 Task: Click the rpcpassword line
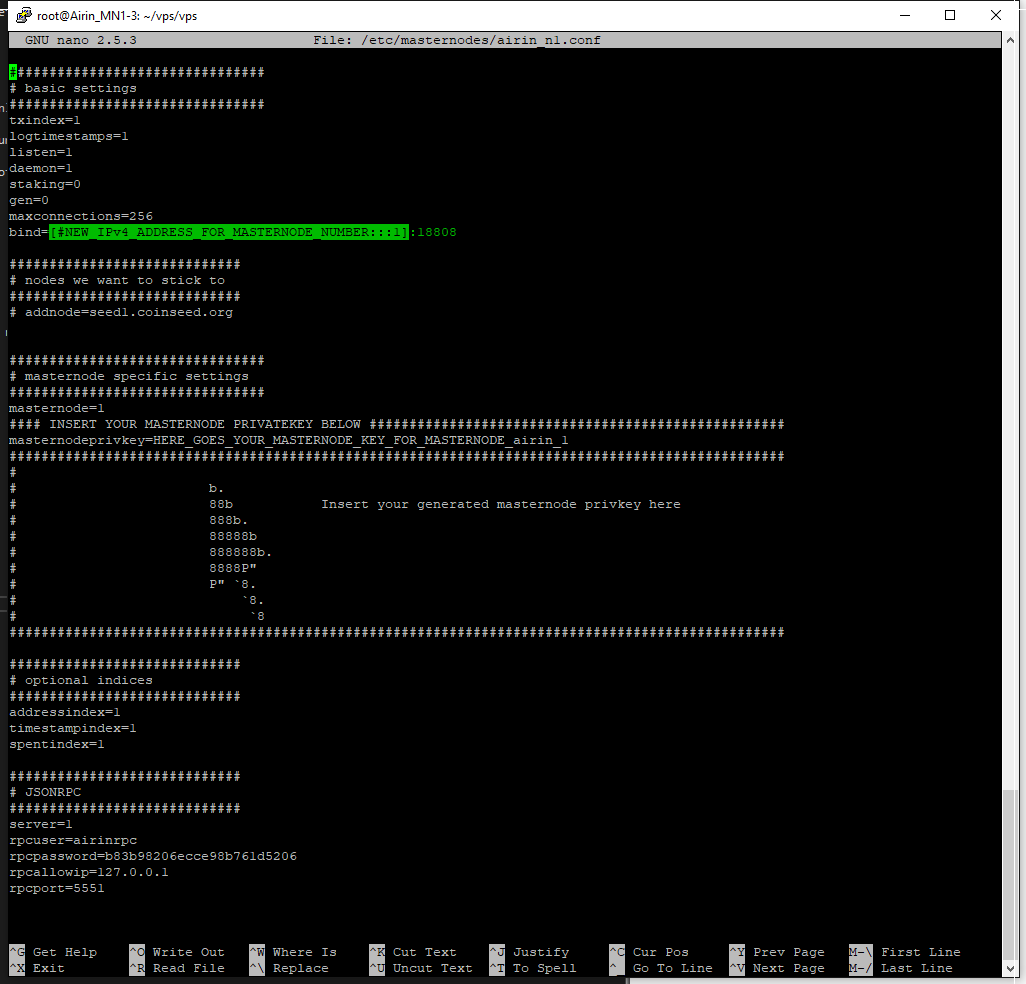pos(152,856)
